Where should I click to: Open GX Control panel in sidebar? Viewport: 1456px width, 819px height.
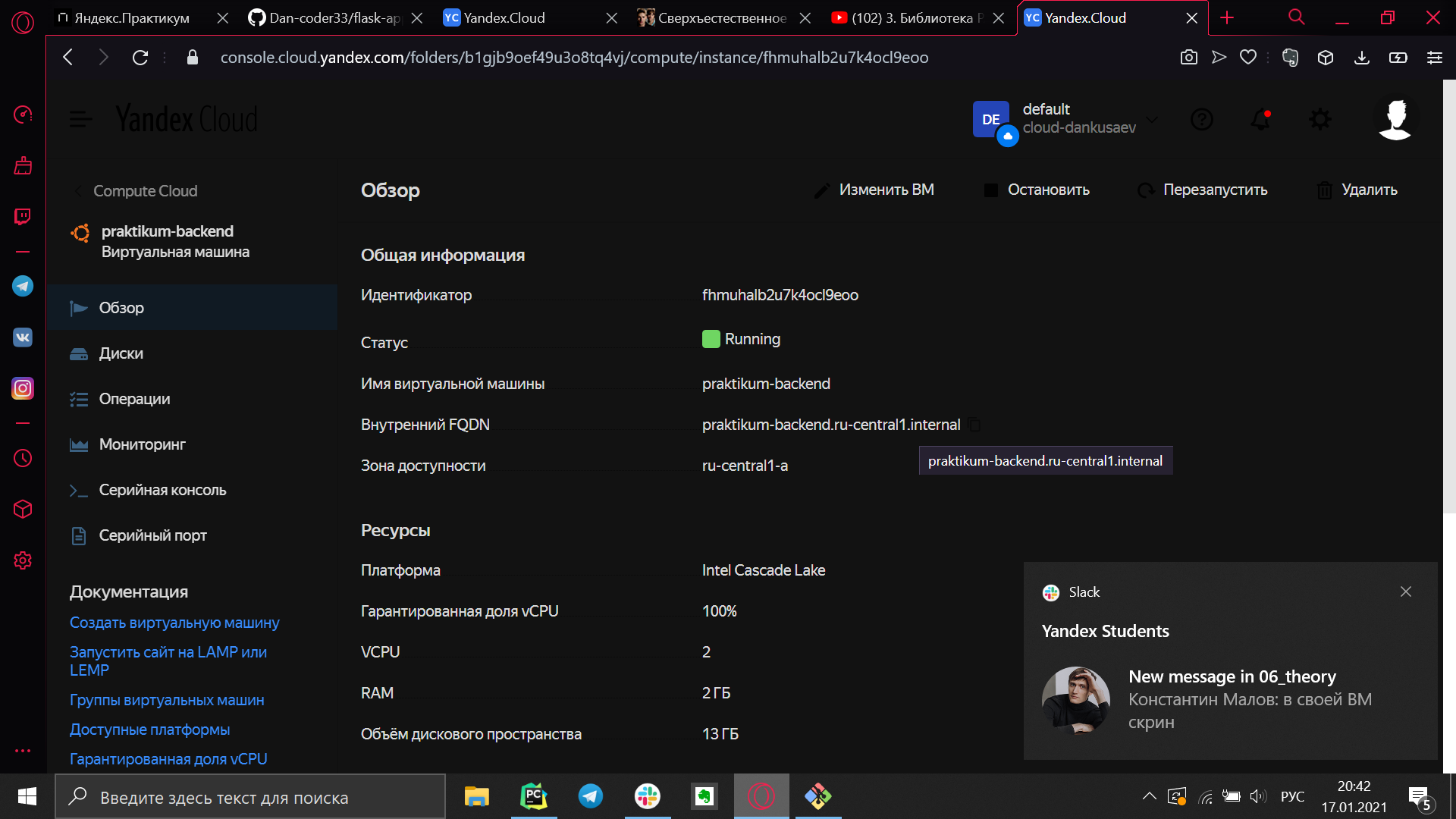point(23,115)
